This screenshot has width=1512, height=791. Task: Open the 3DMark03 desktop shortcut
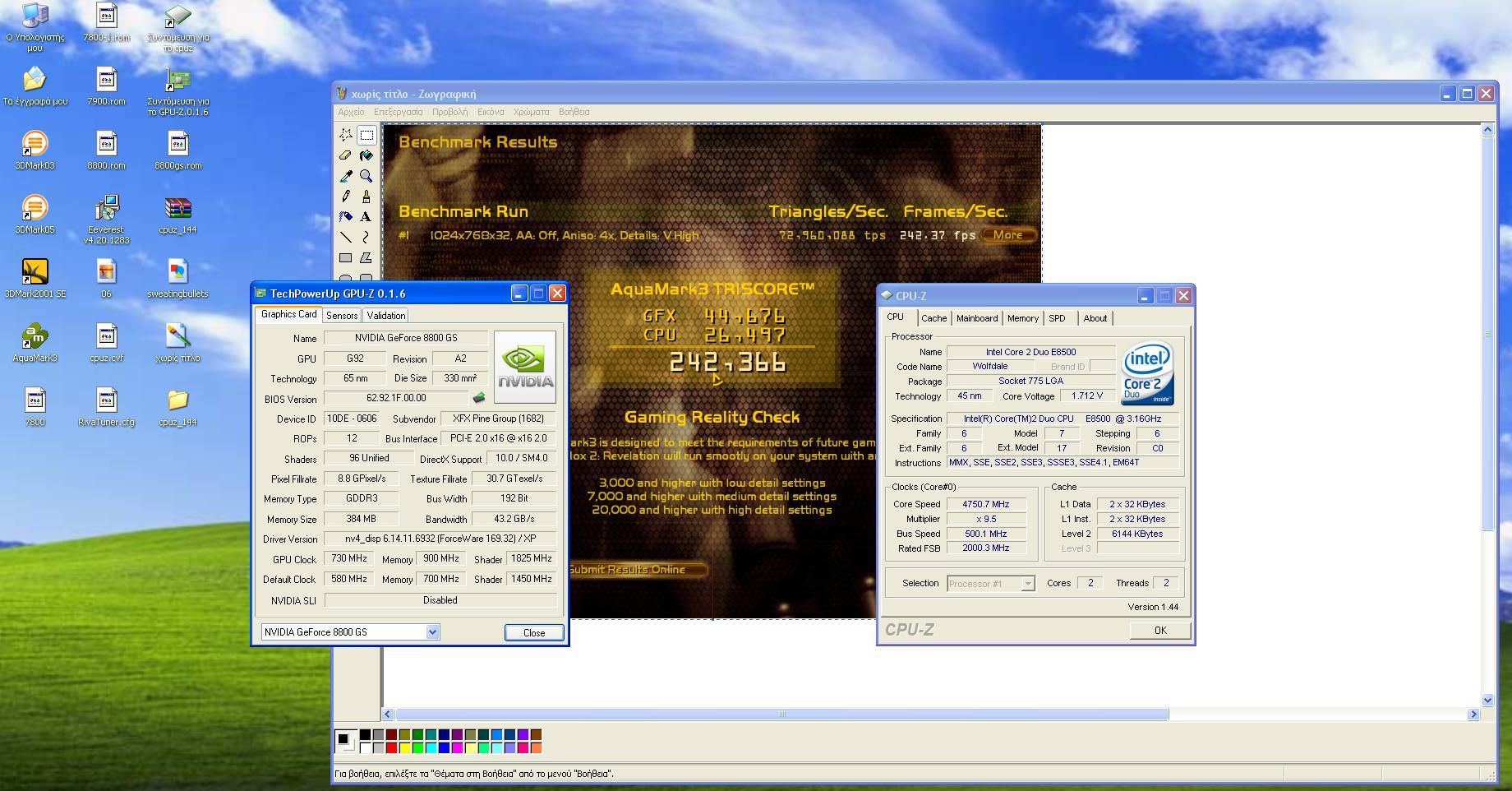(35, 150)
